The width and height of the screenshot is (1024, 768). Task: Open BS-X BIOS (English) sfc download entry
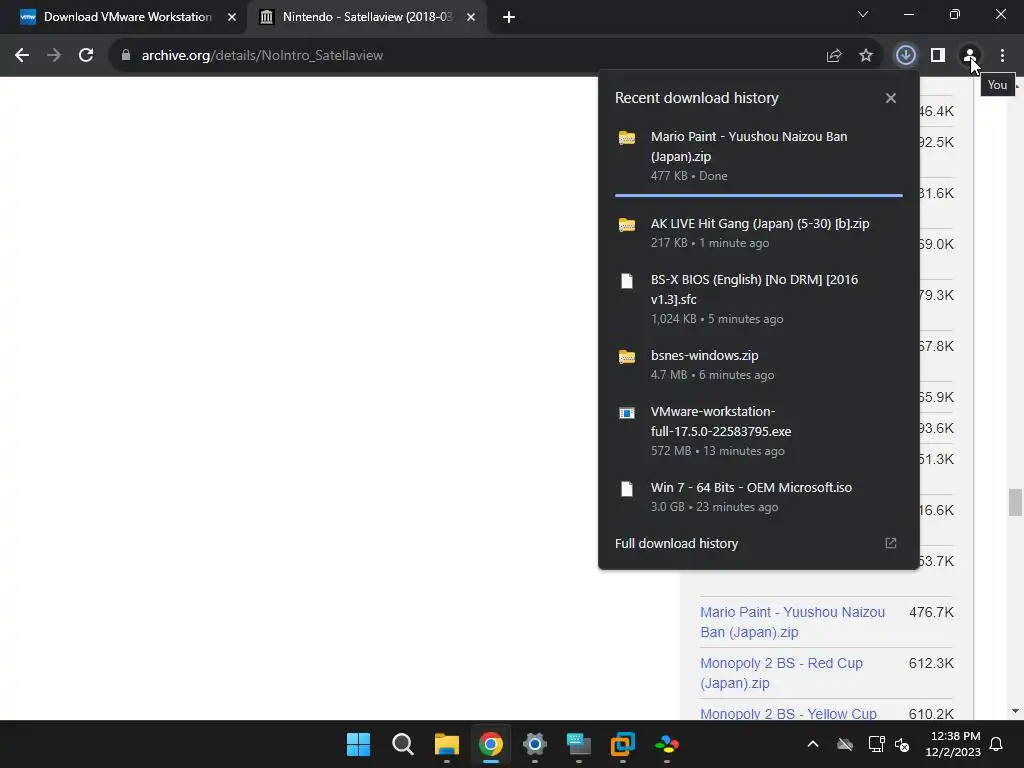pyautogui.click(x=758, y=299)
